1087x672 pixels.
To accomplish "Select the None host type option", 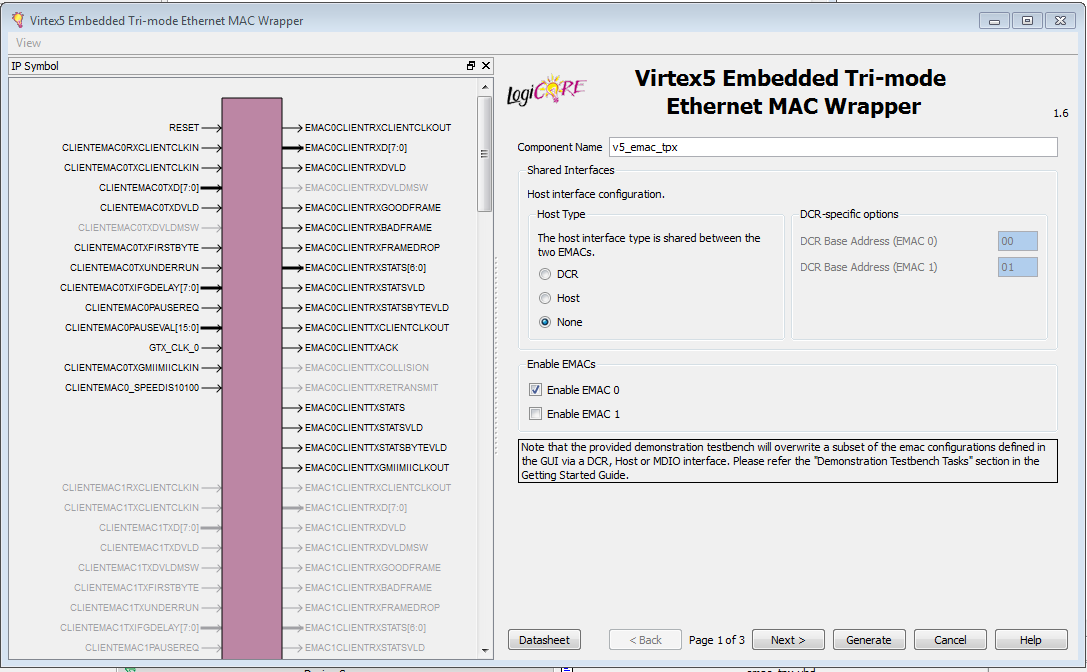I will tap(545, 322).
